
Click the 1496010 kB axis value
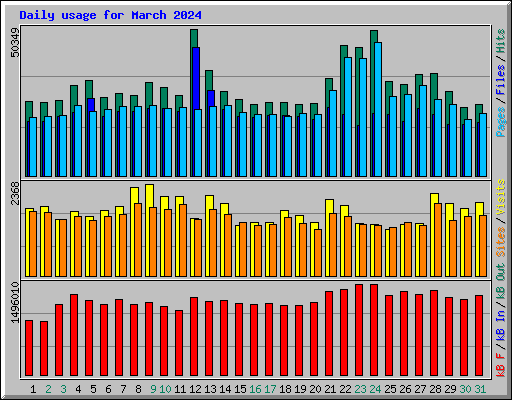click(15, 302)
